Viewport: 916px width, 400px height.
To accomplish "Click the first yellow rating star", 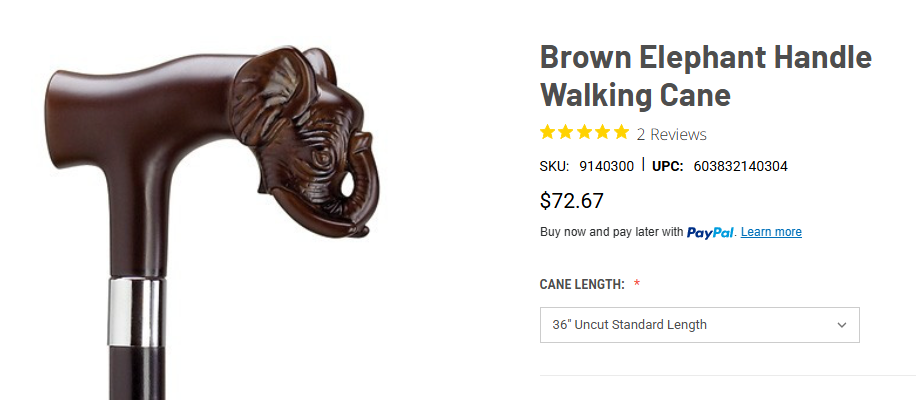I will [x=548, y=132].
